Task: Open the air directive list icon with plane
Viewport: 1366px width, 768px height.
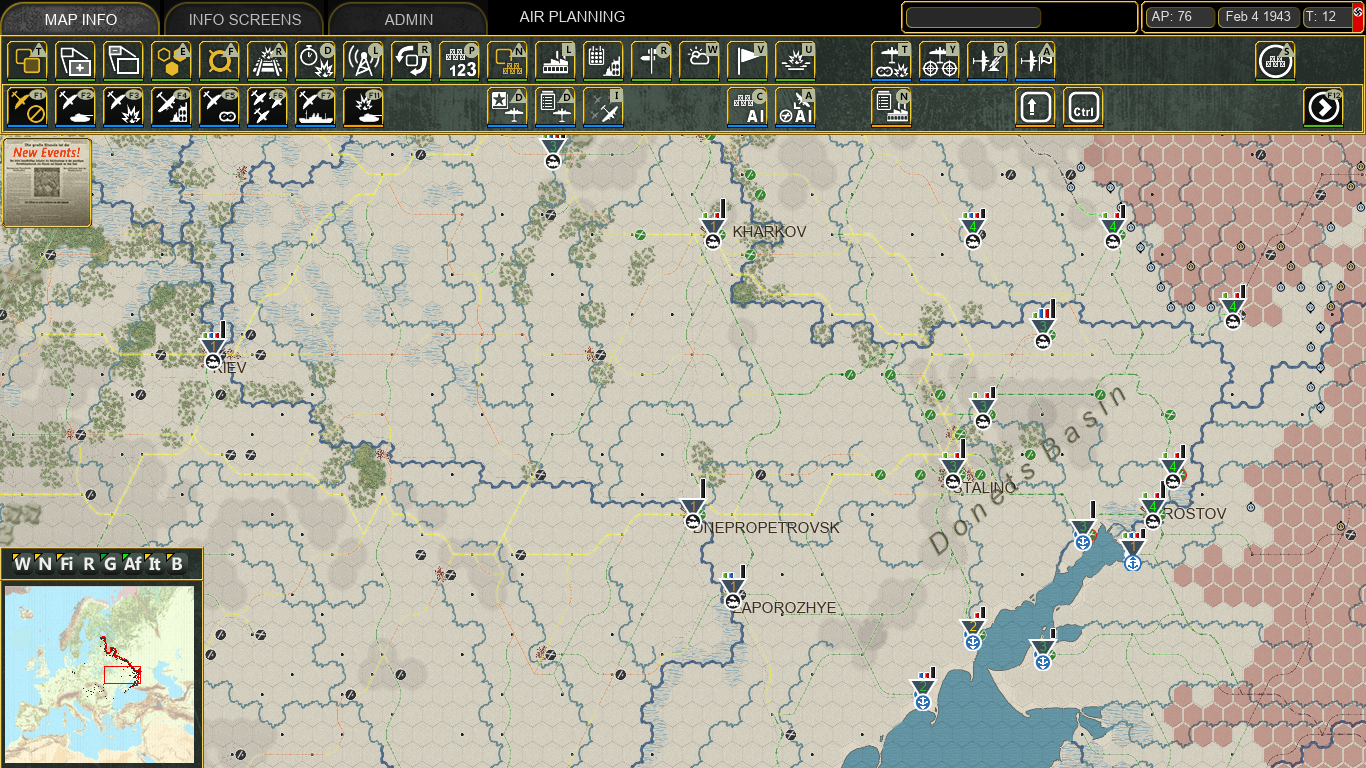Action: (x=555, y=107)
